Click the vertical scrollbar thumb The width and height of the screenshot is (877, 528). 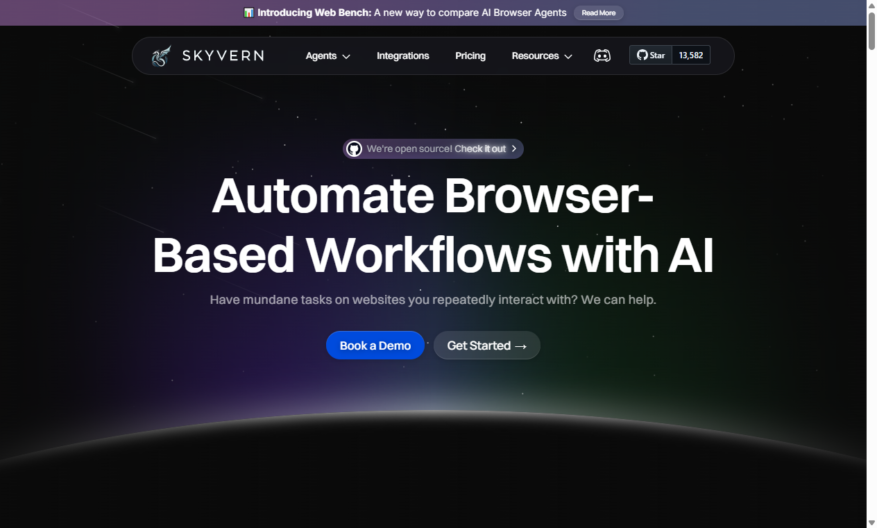pos(871,31)
